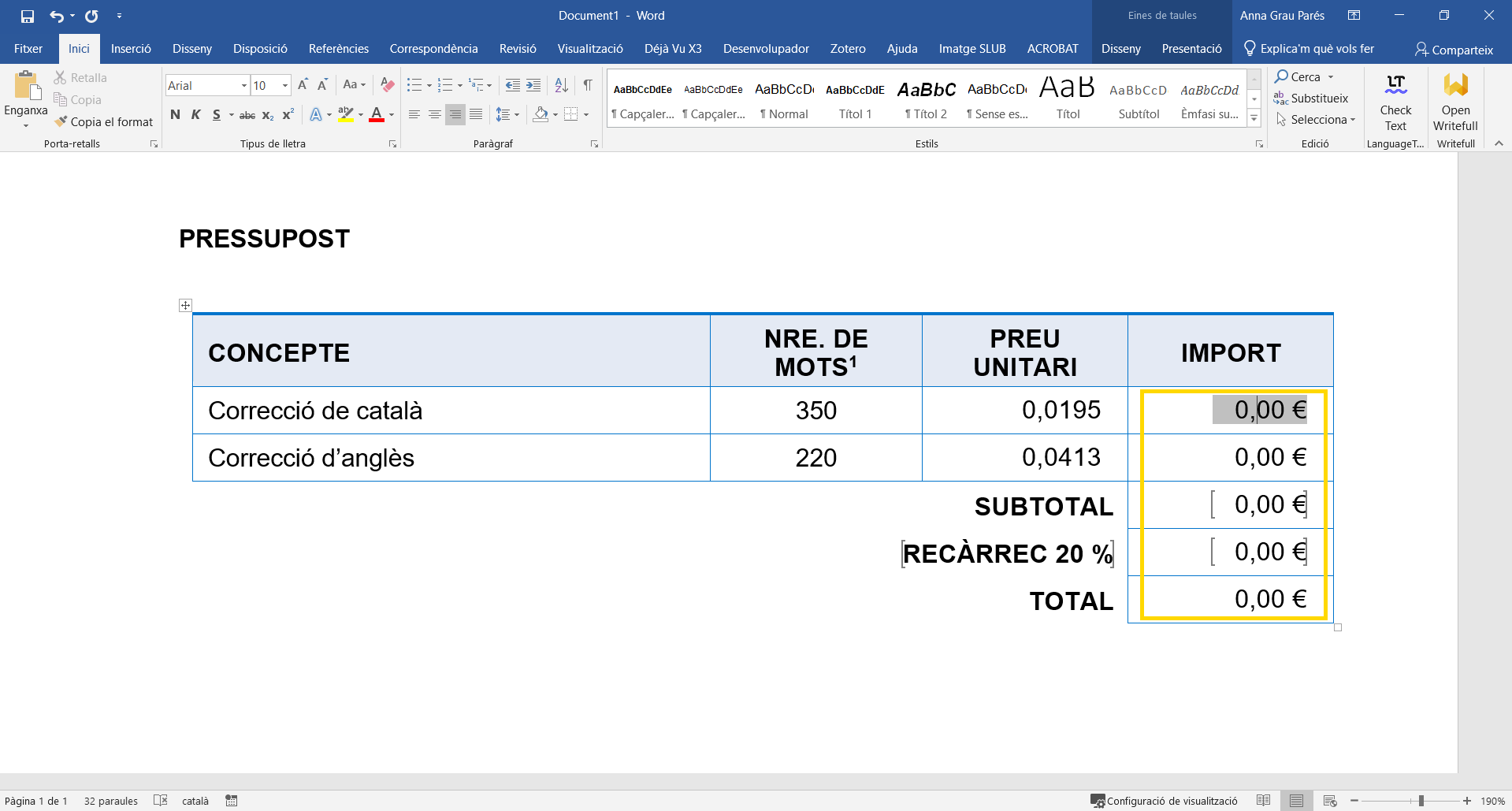Viewport: 1512px width, 811px height.
Task: Click the Retalla (cut) icon
Action: (x=61, y=76)
